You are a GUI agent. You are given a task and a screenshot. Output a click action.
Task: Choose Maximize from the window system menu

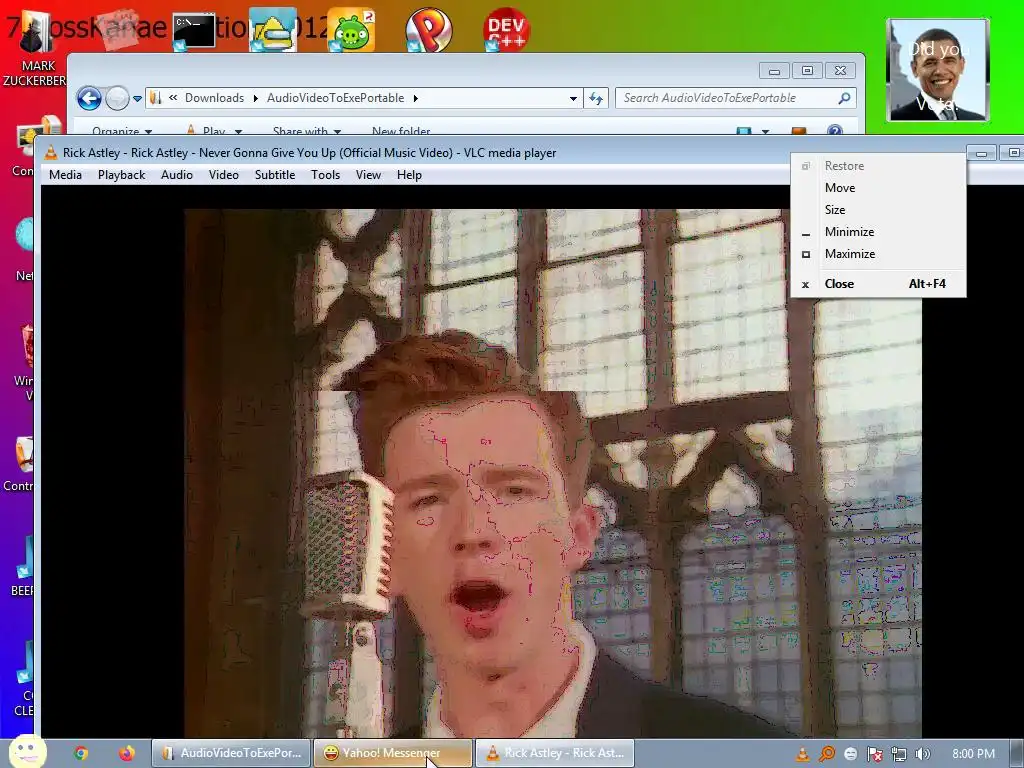[878, 254]
